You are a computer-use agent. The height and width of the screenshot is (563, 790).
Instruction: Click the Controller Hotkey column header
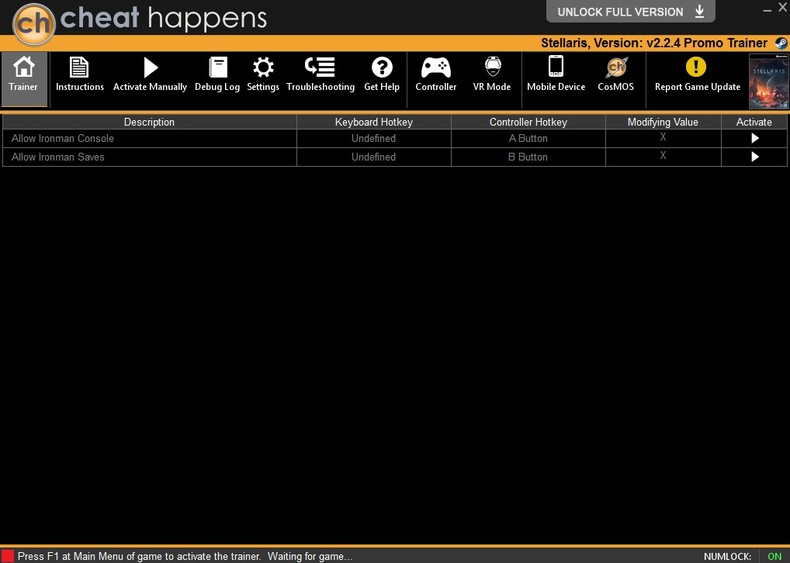(528, 122)
